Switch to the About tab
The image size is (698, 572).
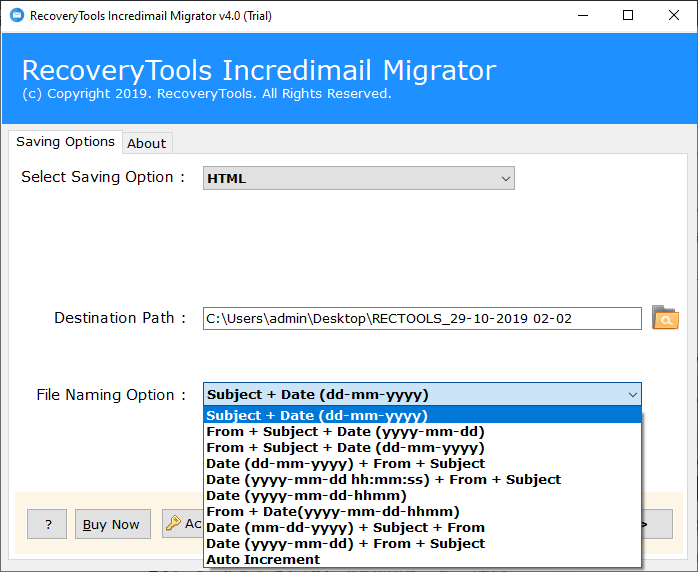pos(147,143)
